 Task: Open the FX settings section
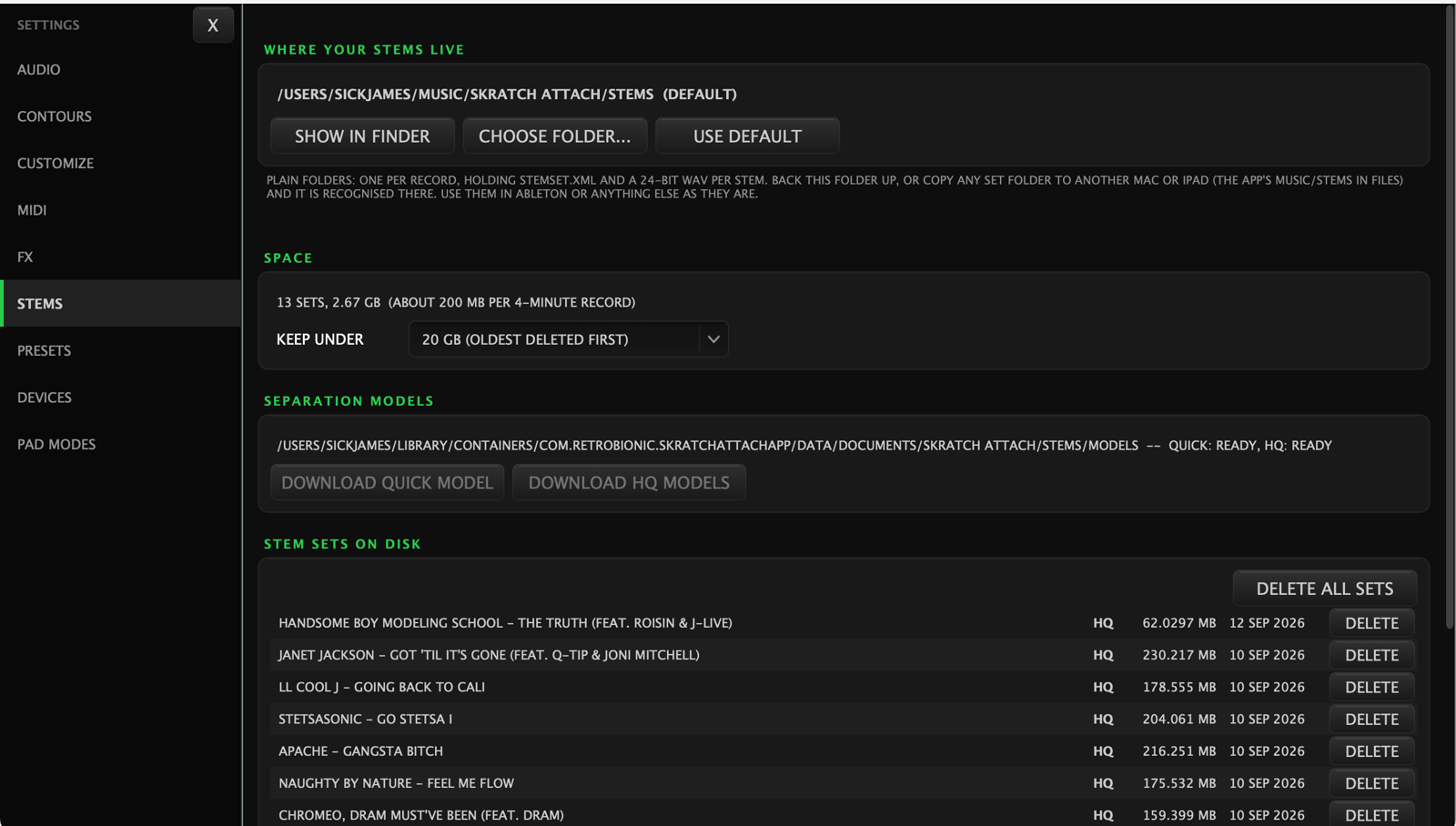[x=121, y=257]
